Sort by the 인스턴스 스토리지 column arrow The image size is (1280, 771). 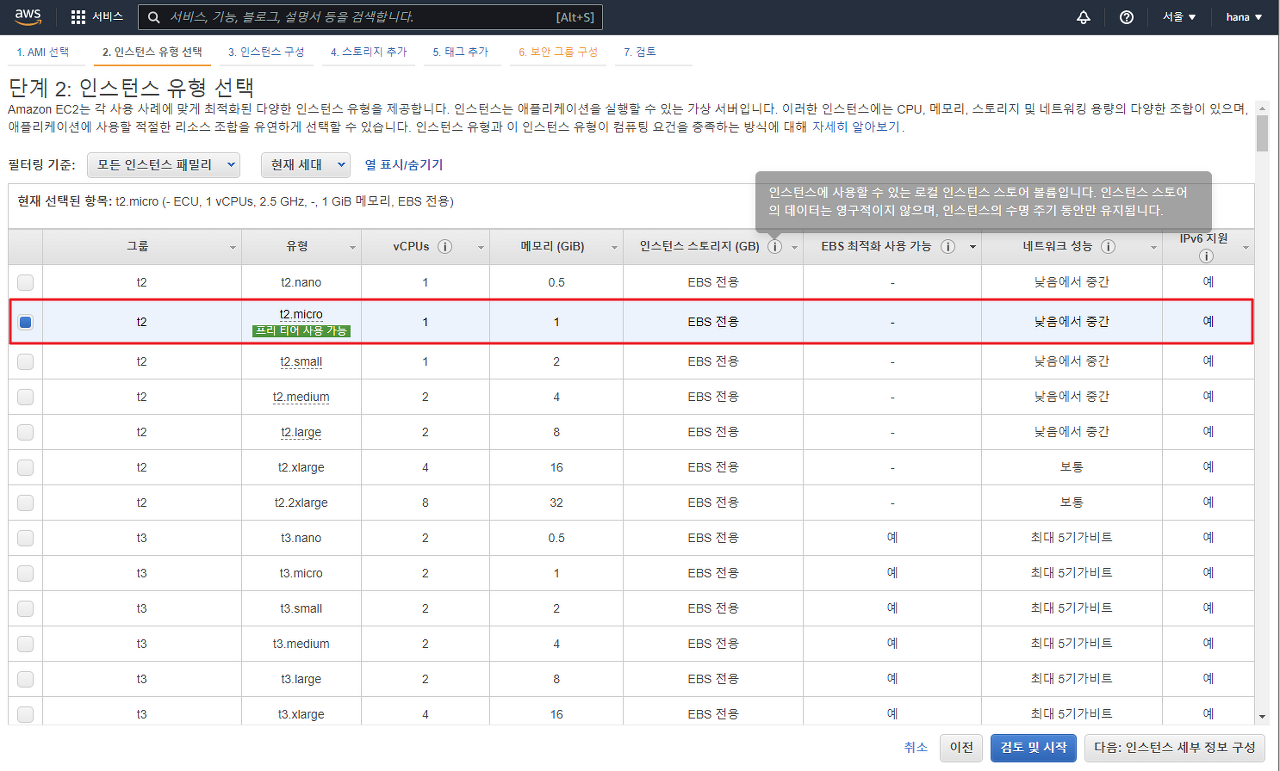click(795, 247)
